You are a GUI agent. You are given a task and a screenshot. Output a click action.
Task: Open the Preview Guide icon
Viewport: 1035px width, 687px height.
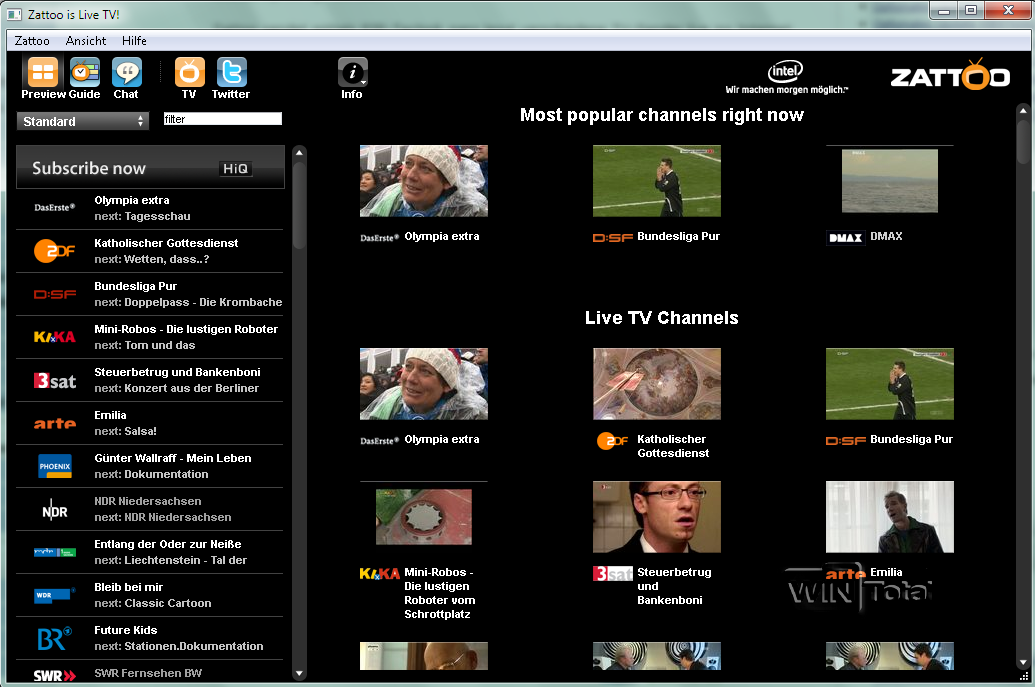(x=43, y=72)
